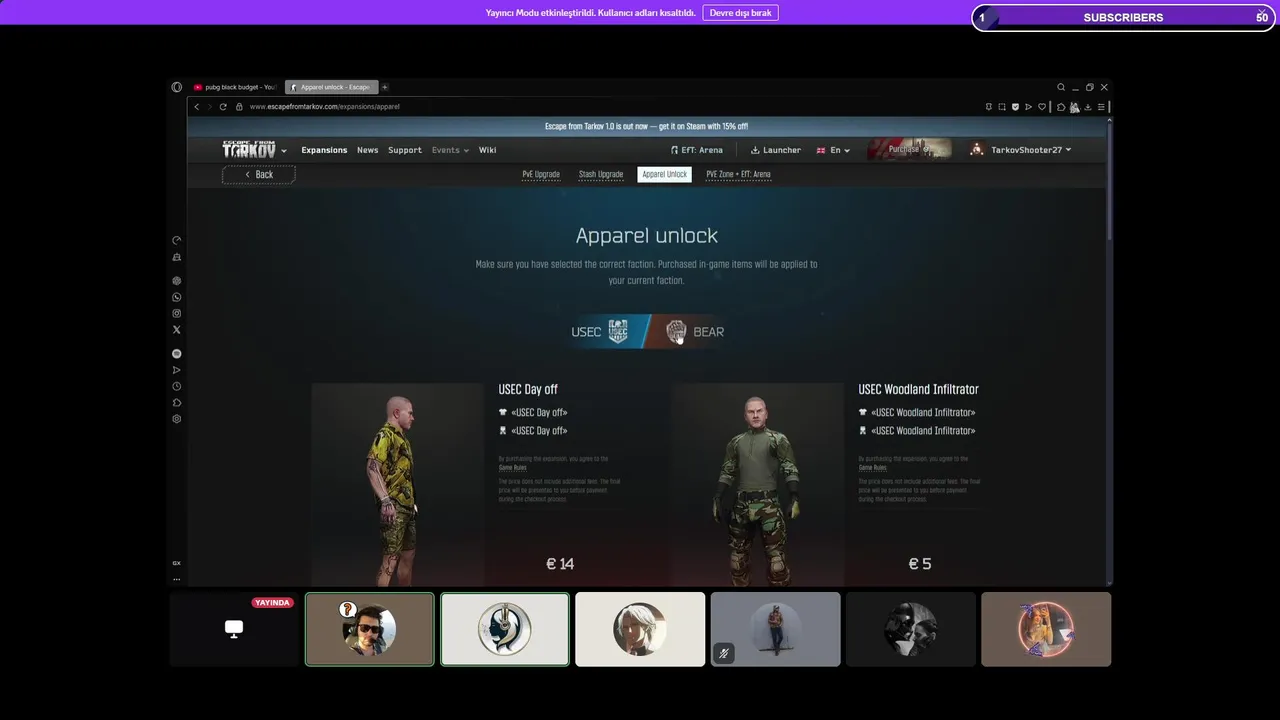Viewport: 1280px width, 720px height.
Task: Click the USEC Day off character image
Action: 397,485
